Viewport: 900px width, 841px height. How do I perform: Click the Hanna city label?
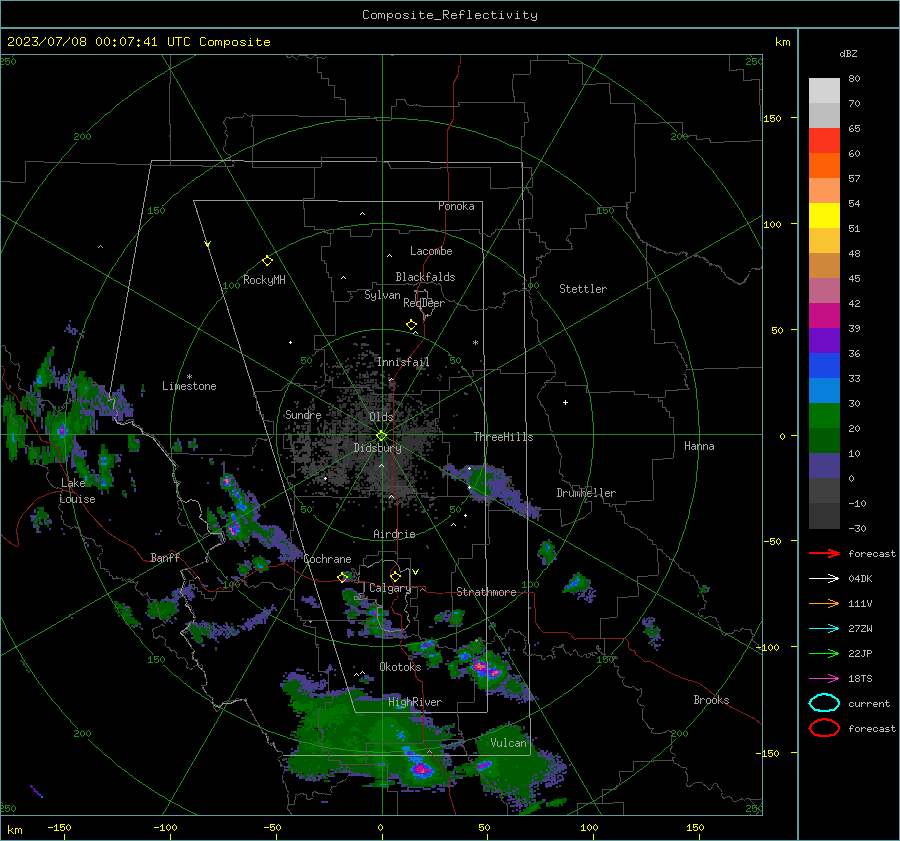699,446
